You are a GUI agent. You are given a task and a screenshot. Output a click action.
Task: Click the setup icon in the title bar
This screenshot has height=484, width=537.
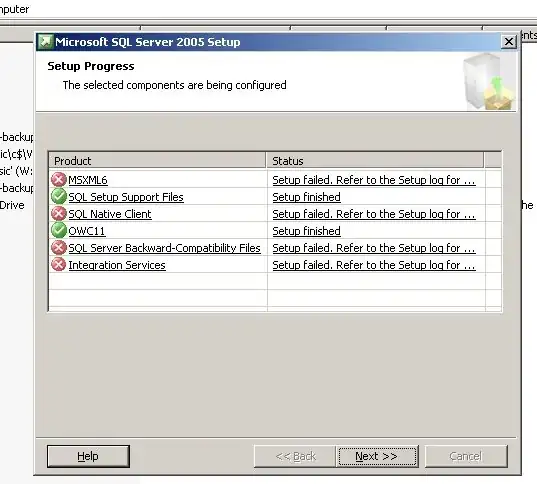(45, 42)
